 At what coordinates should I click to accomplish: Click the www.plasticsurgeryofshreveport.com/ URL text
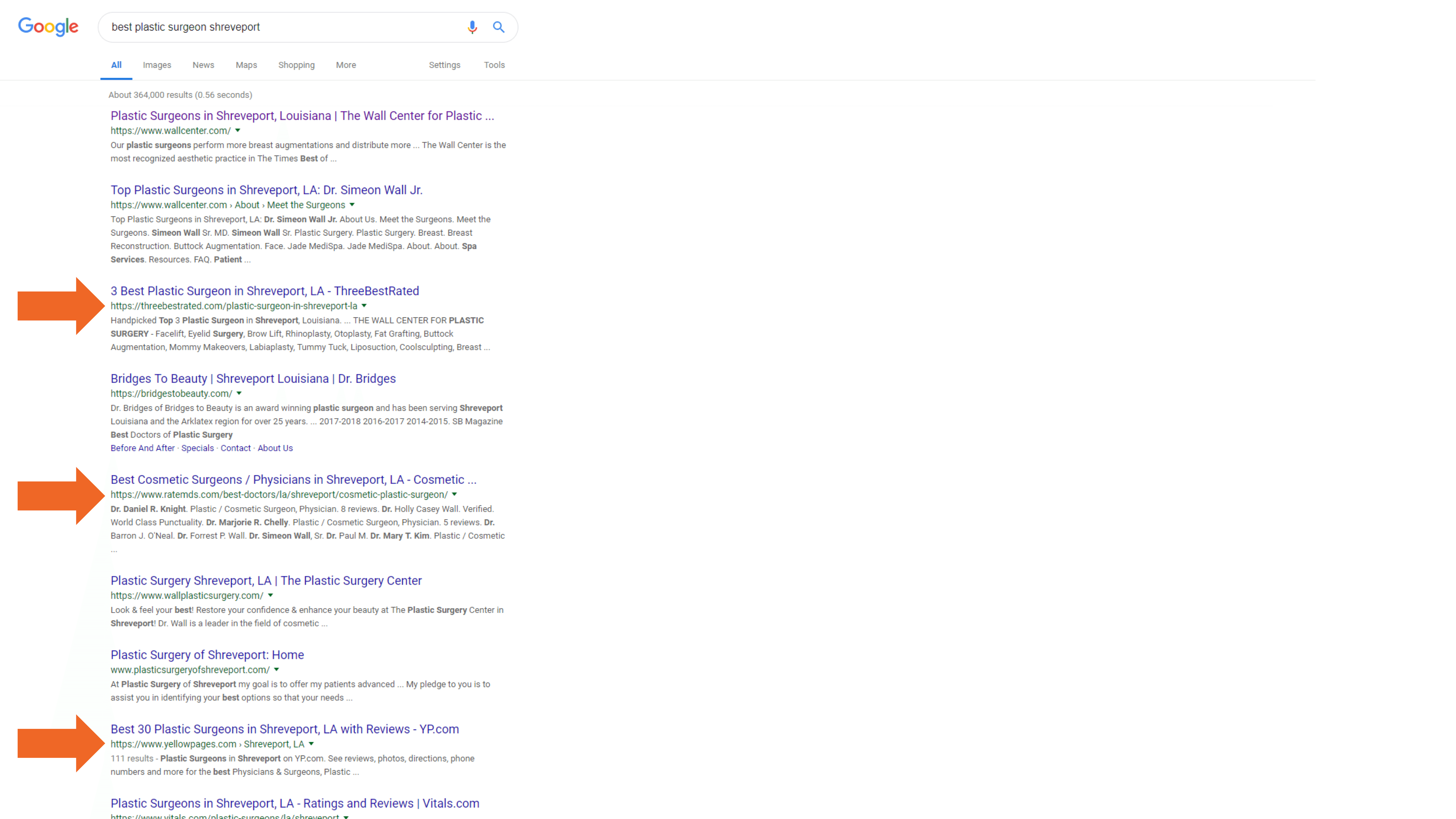[190, 670]
